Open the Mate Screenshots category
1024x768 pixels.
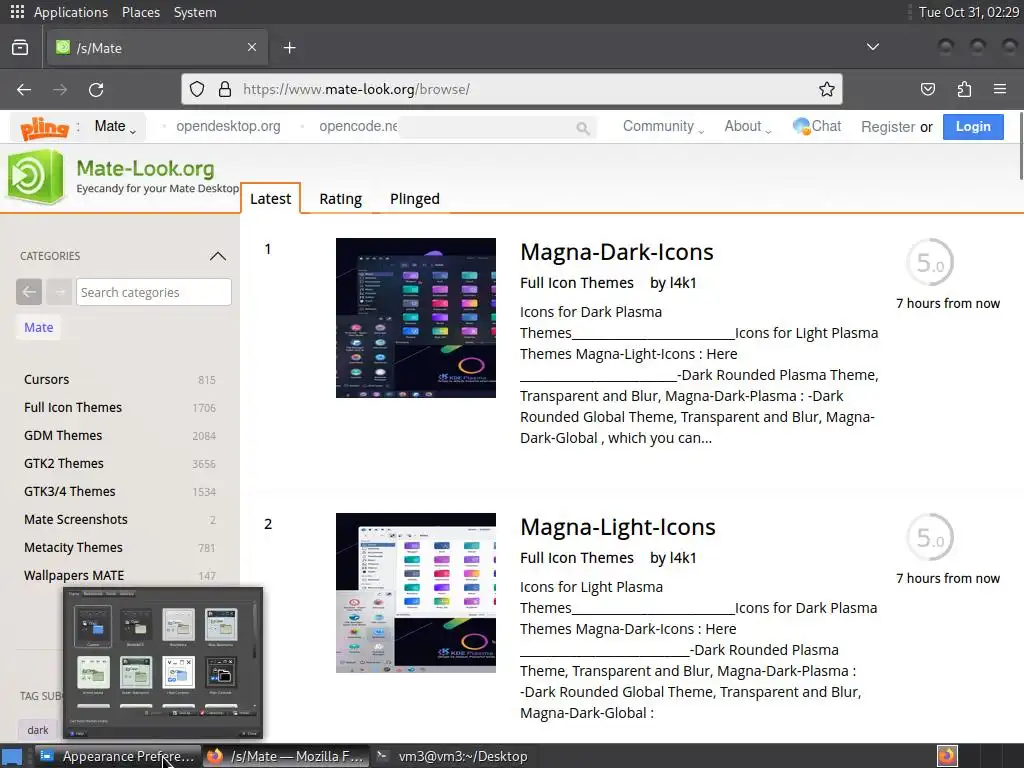[76, 520]
